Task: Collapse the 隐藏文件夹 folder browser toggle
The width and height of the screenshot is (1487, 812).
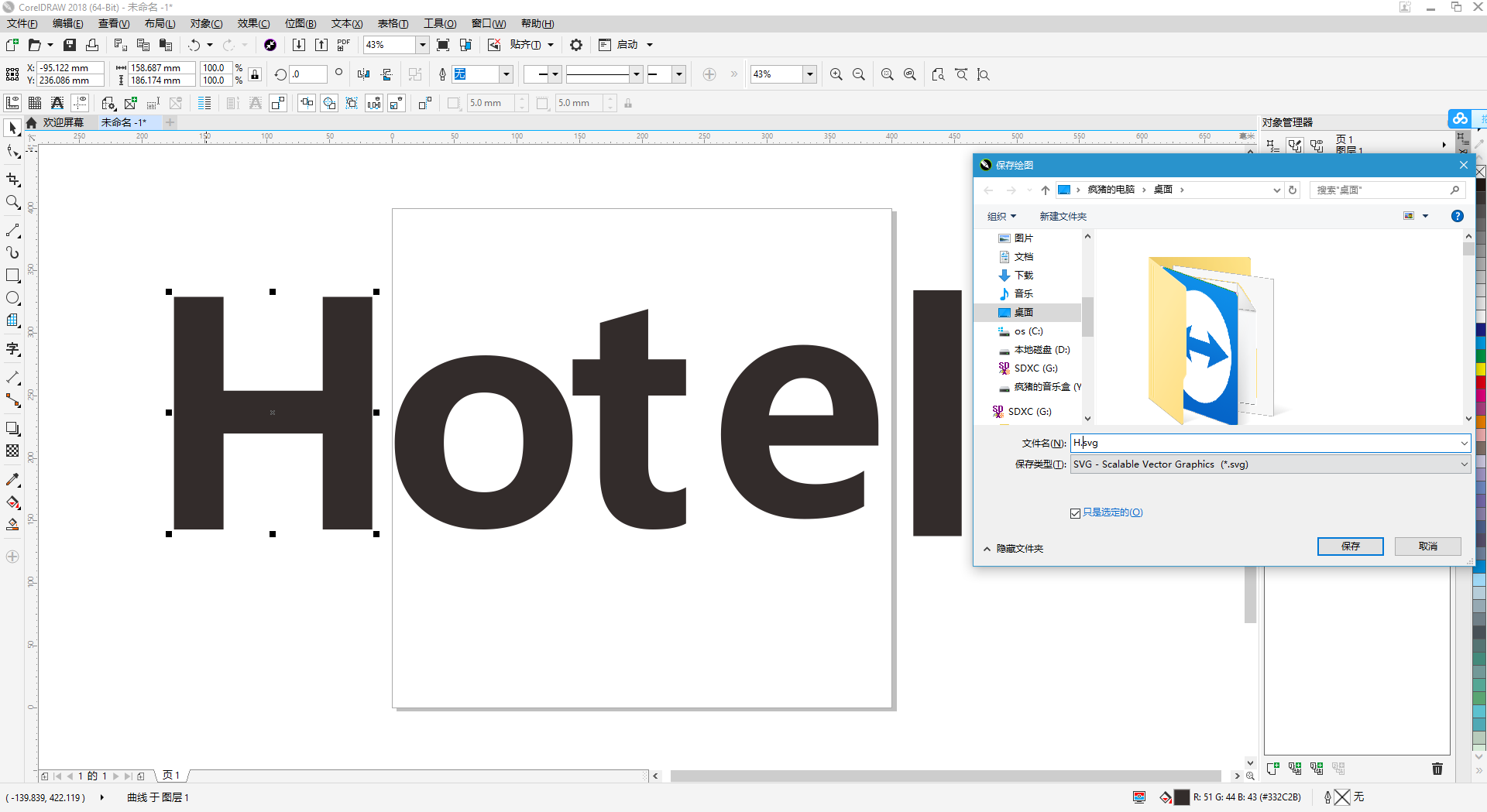Action: pyautogui.click(x=1013, y=548)
